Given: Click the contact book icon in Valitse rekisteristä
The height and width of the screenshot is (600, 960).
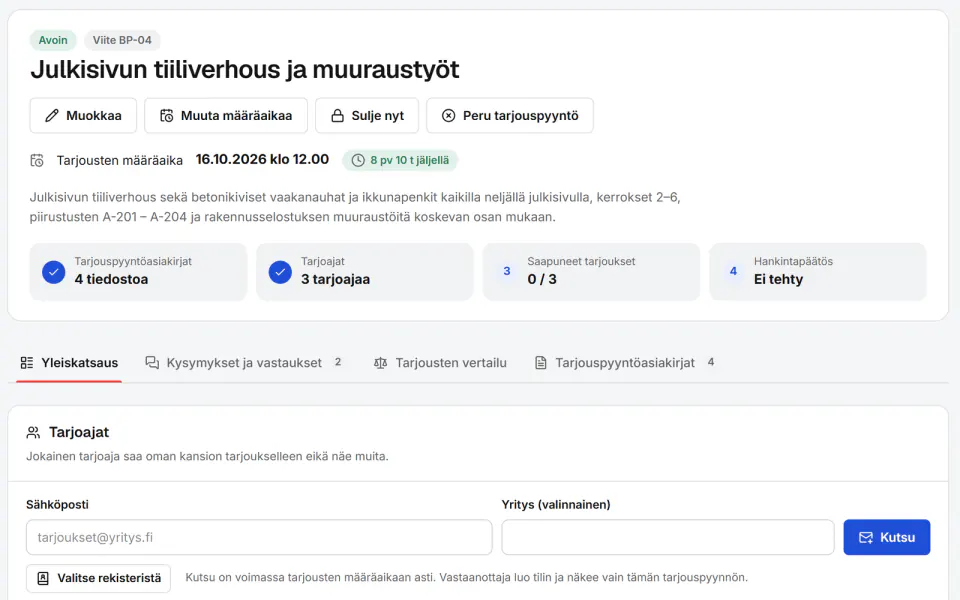Looking at the screenshot, I should tap(43, 578).
